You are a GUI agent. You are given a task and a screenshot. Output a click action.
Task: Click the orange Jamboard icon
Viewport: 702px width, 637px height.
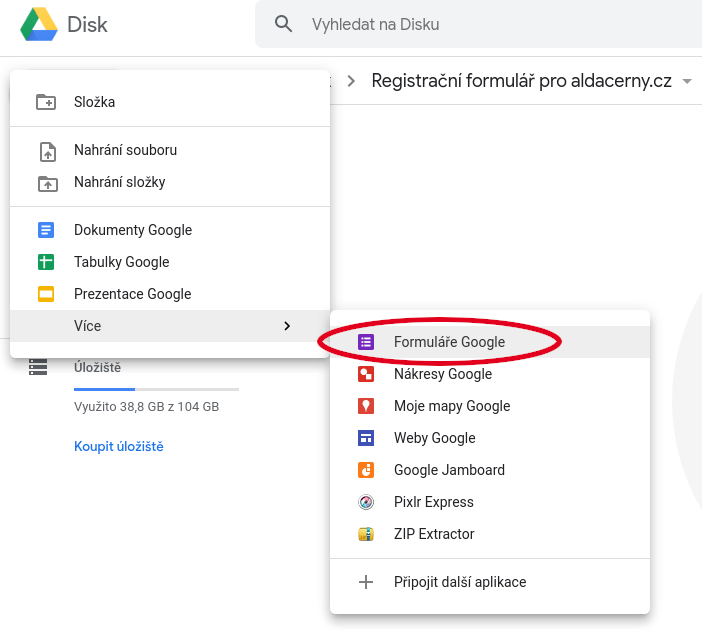tap(366, 470)
